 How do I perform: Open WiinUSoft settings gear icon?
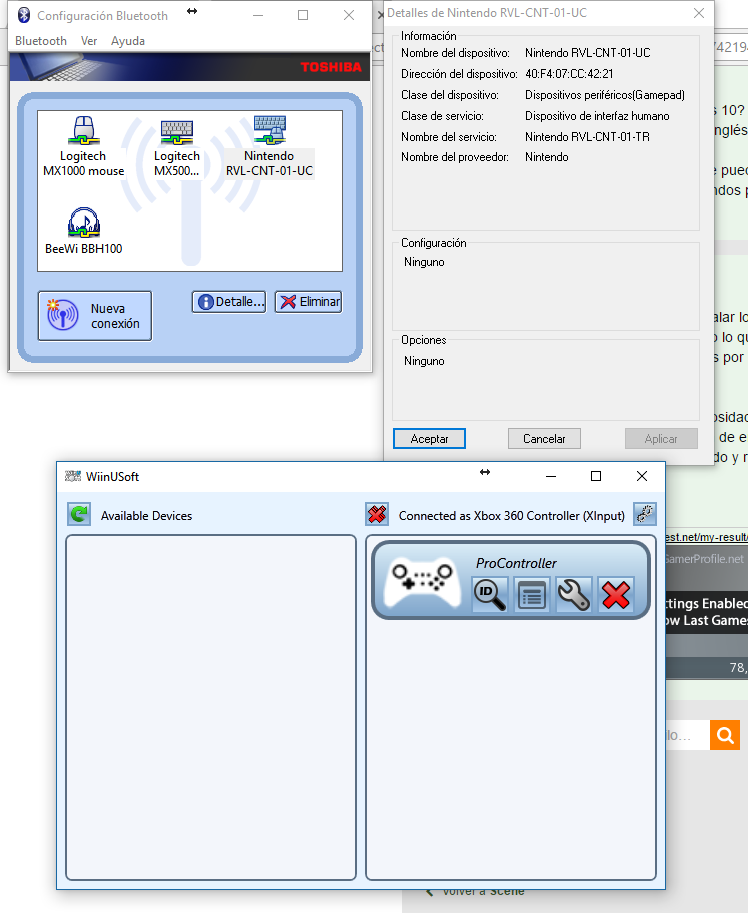click(x=645, y=514)
